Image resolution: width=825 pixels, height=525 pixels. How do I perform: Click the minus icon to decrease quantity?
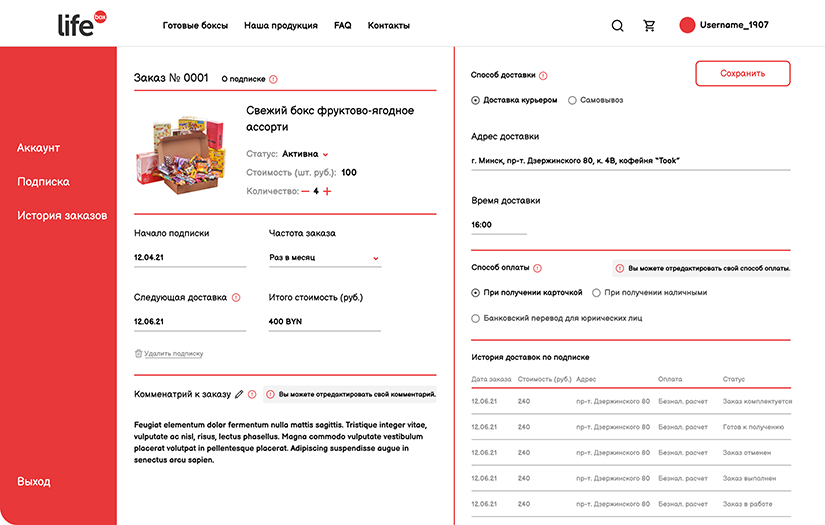pyautogui.click(x=305, y=191)
